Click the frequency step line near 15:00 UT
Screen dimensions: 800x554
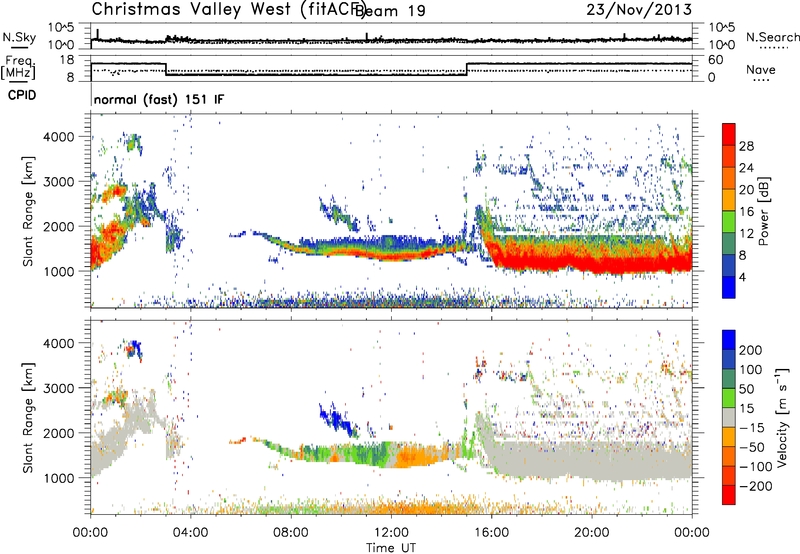click(467, 69)
